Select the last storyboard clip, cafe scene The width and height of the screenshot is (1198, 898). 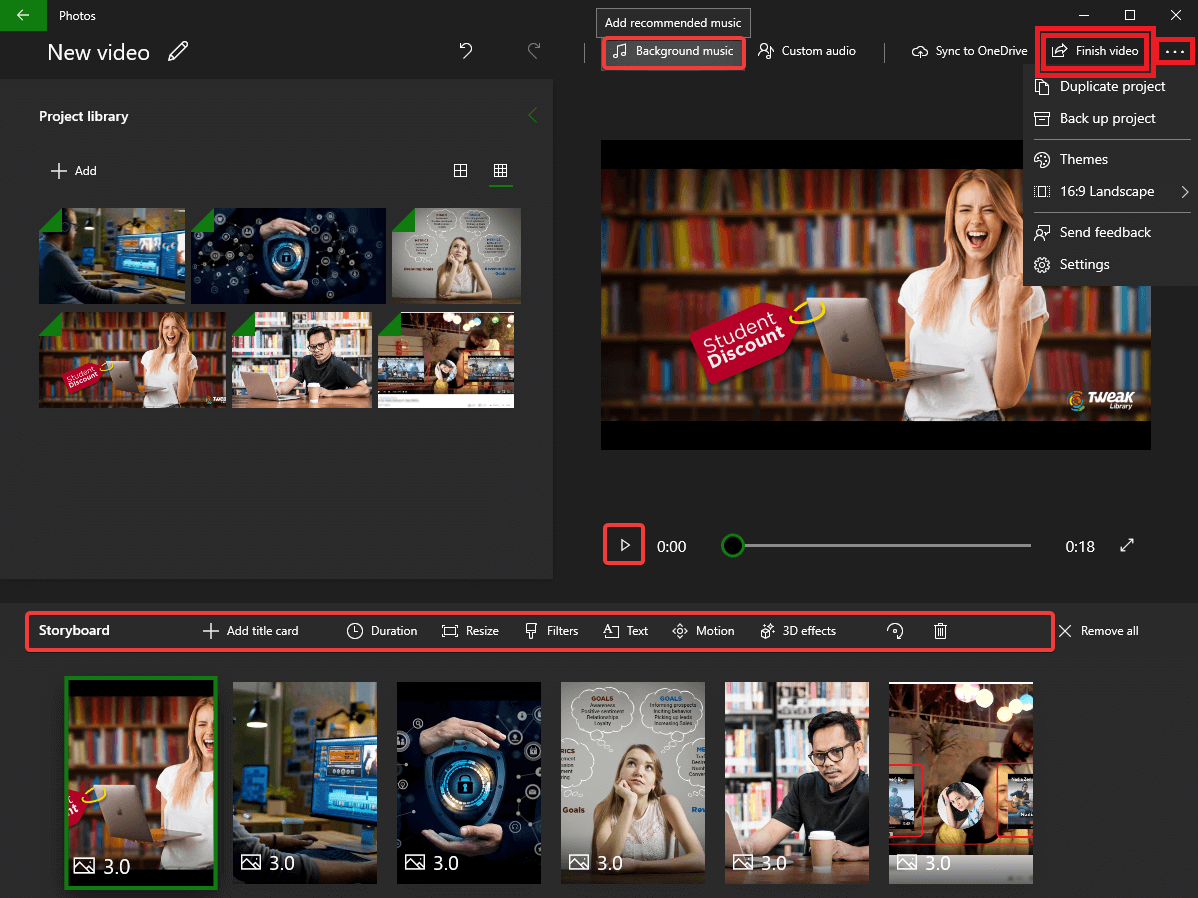pos(960,783)
